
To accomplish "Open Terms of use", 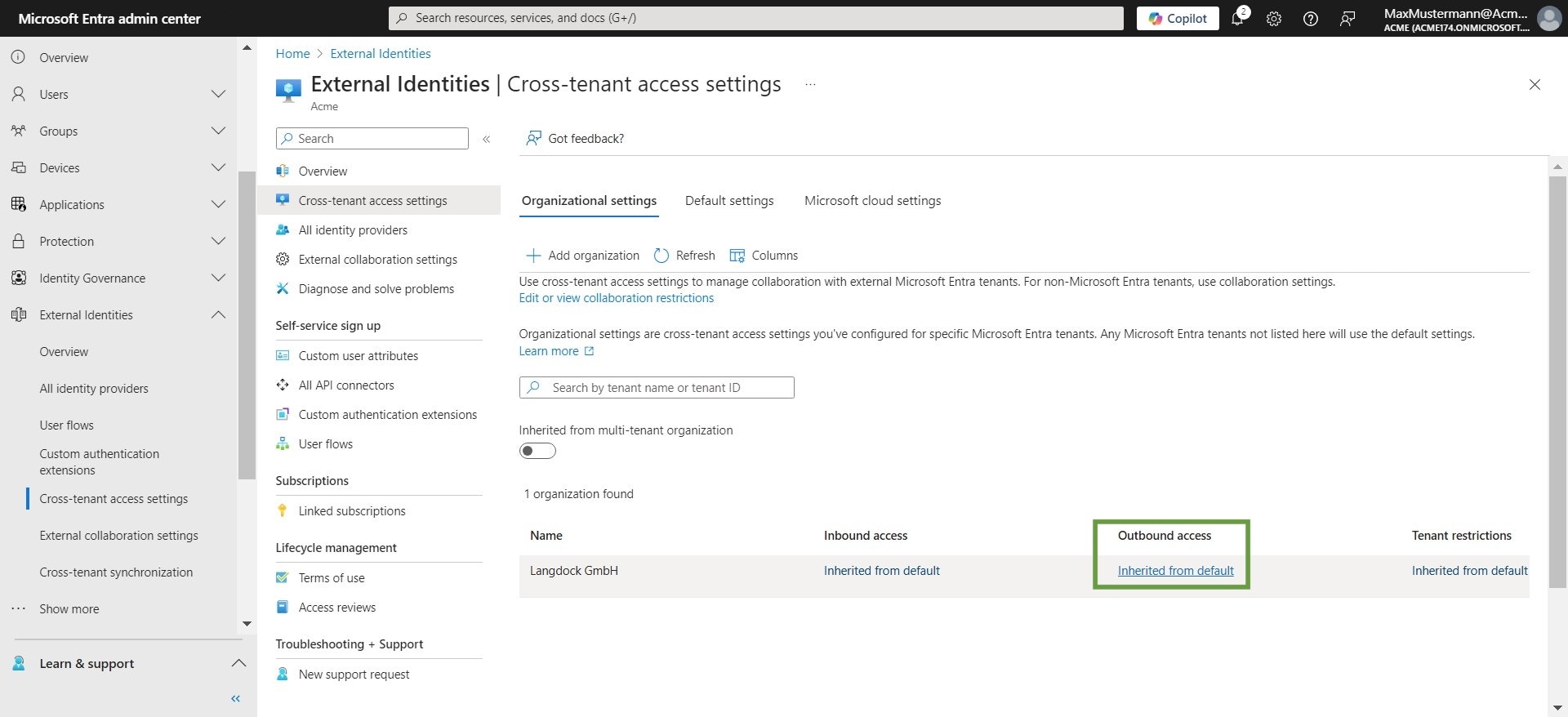I will click(332, 578).
